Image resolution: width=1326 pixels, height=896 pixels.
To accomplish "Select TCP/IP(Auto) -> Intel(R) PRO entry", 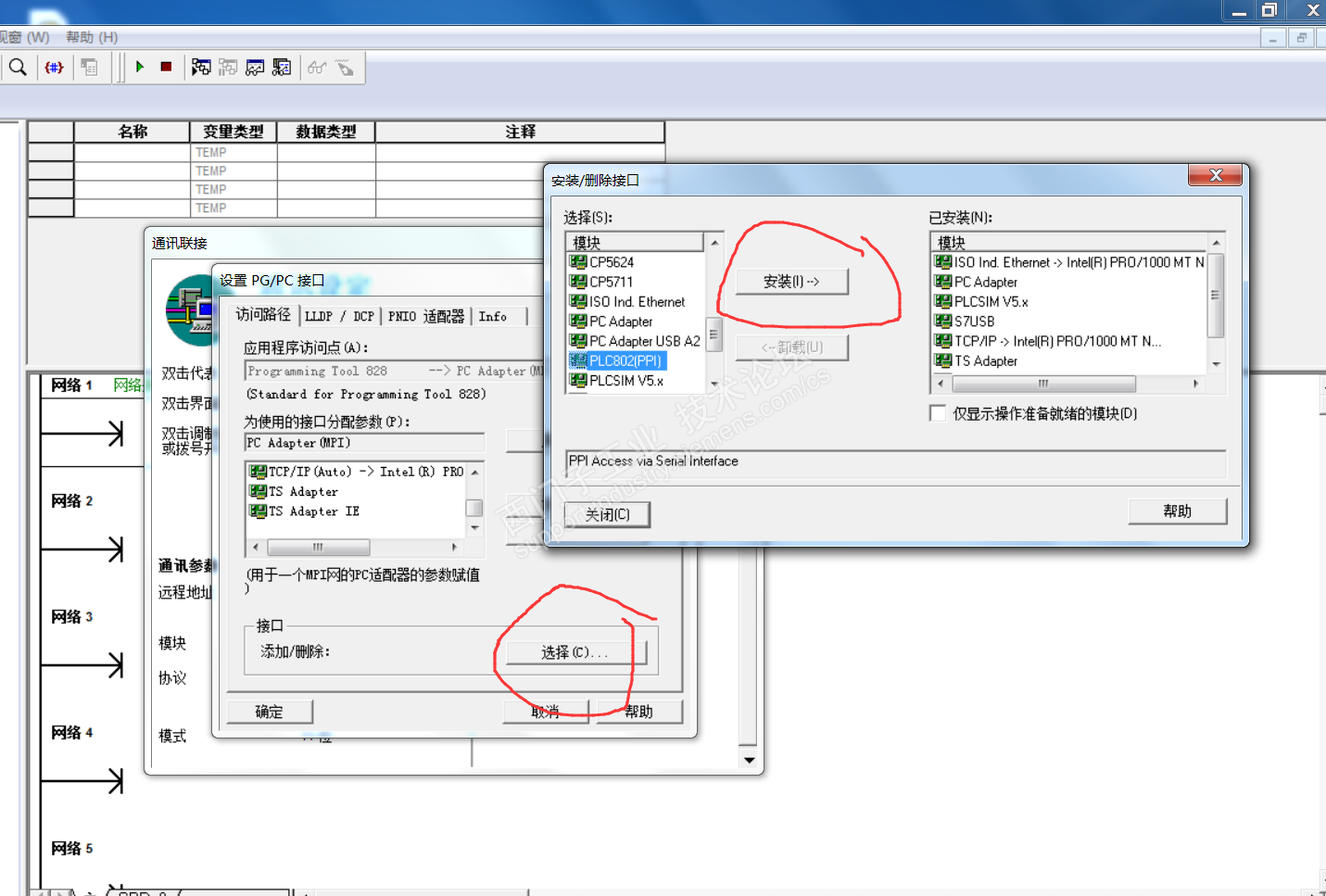I will click(366, 472).
